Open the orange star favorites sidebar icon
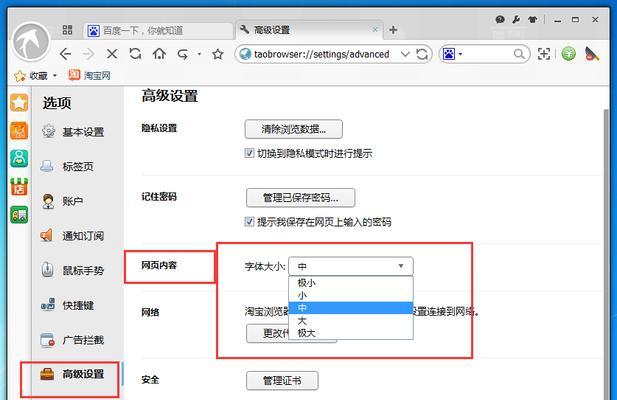This screenshot has height=400, width=617. point(19,103)
